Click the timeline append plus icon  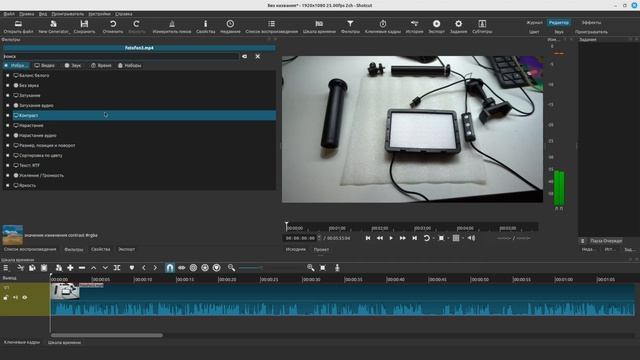70,268
